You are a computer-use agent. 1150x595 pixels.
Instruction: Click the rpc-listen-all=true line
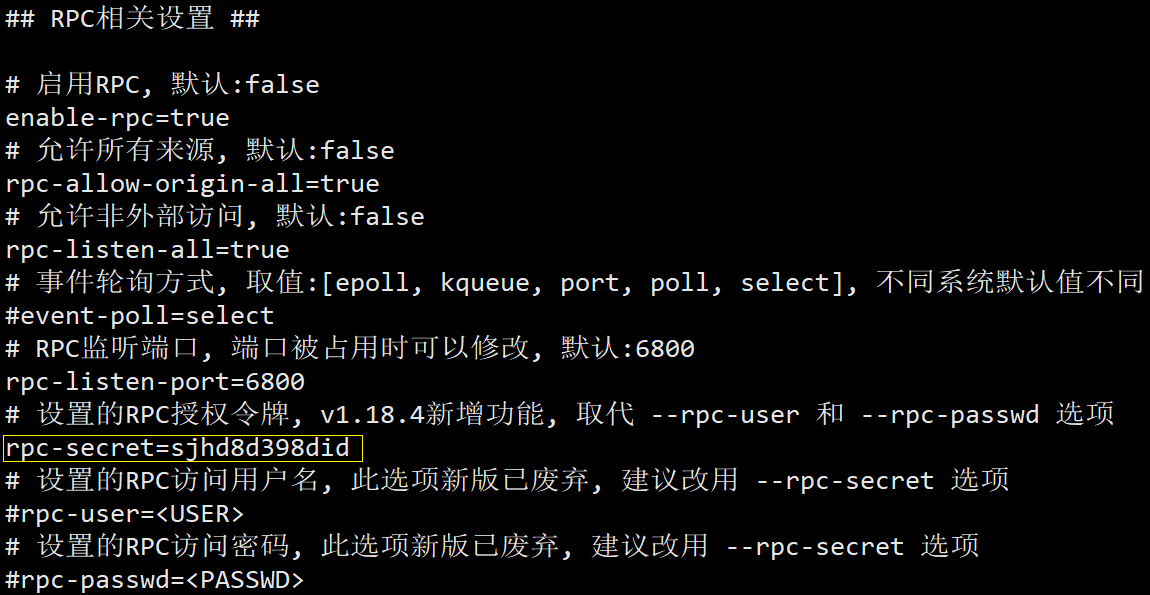pos(147,250)
